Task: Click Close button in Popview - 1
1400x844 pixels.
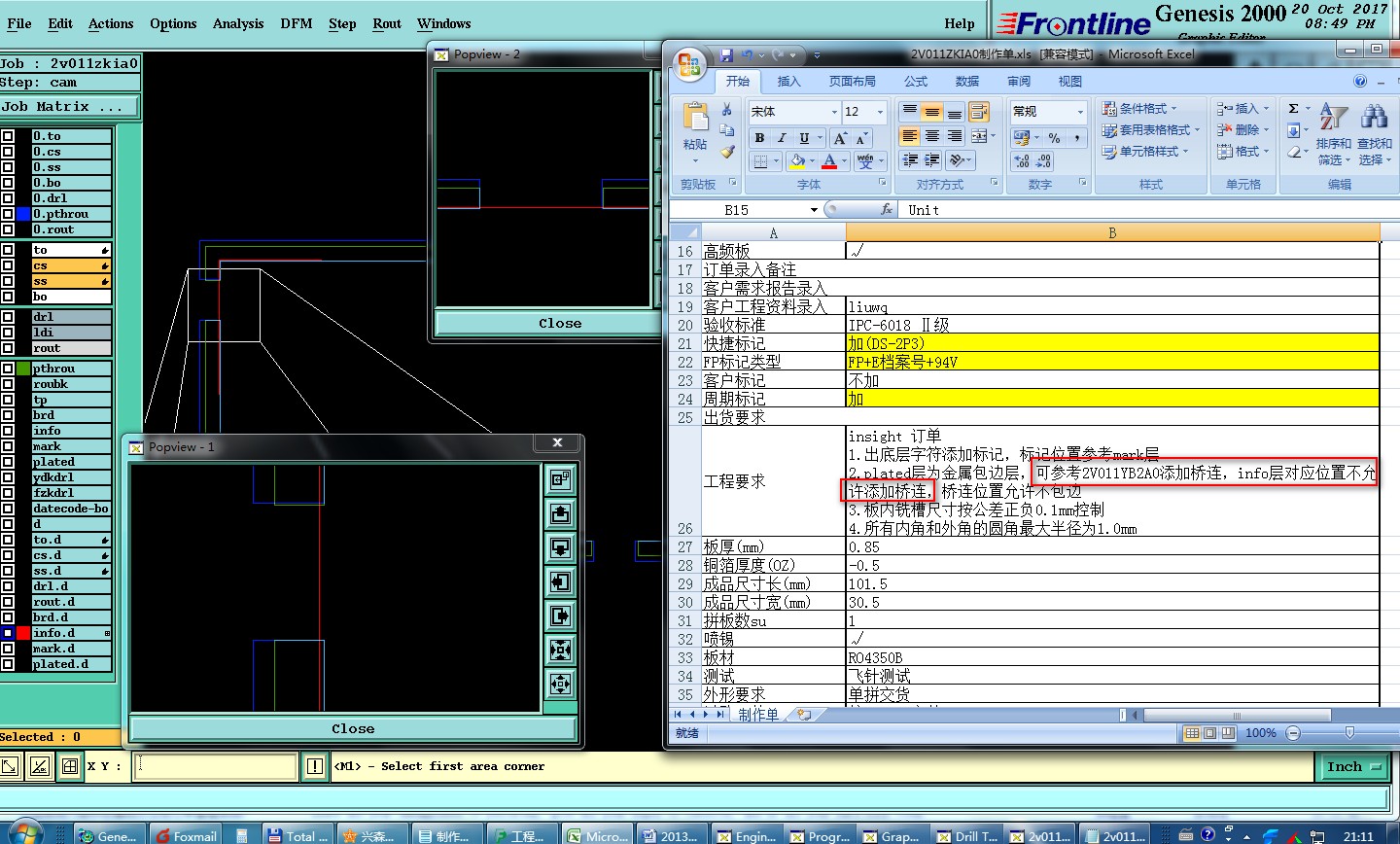Action: [353, 728]
